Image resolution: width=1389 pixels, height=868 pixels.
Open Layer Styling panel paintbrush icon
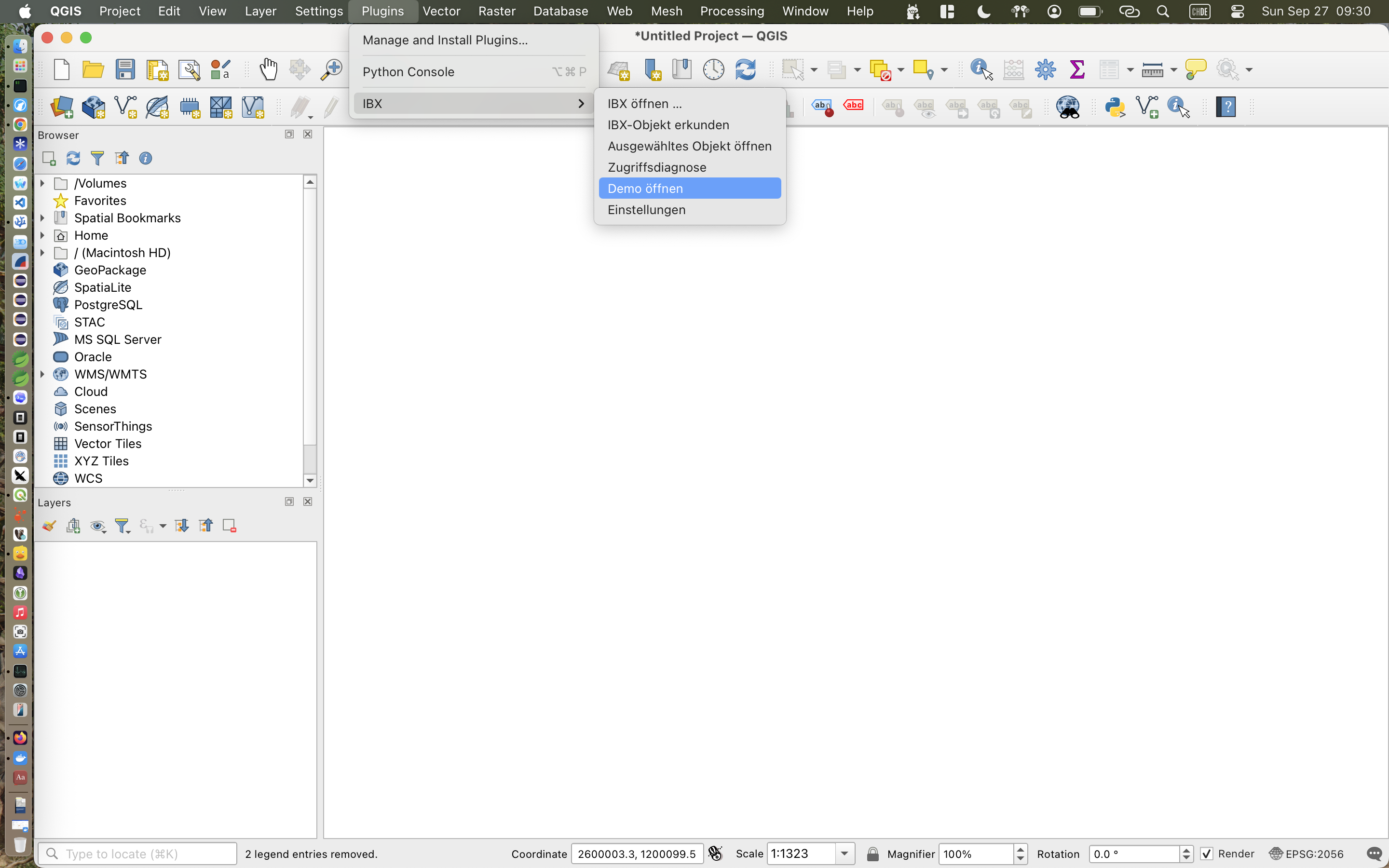tap(49, 526)
